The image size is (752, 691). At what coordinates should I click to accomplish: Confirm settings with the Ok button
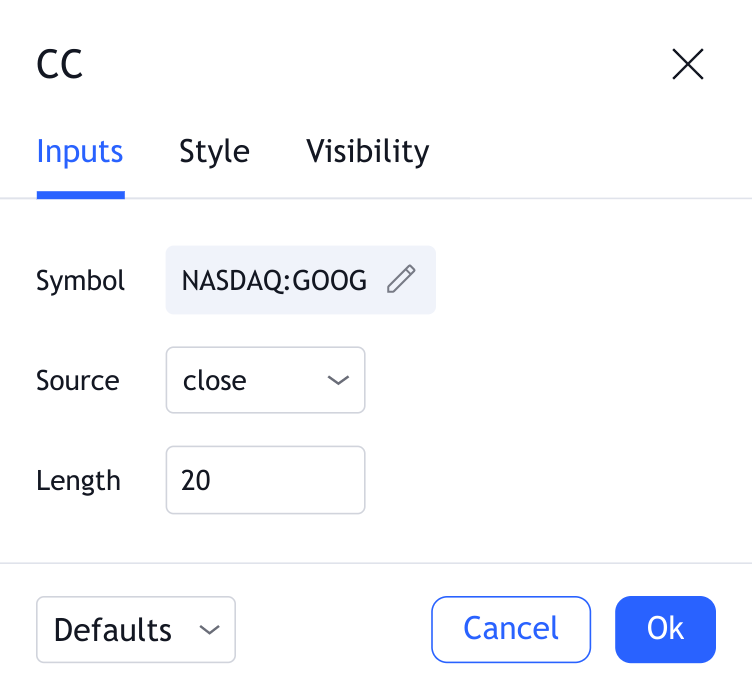pos(665,629)
